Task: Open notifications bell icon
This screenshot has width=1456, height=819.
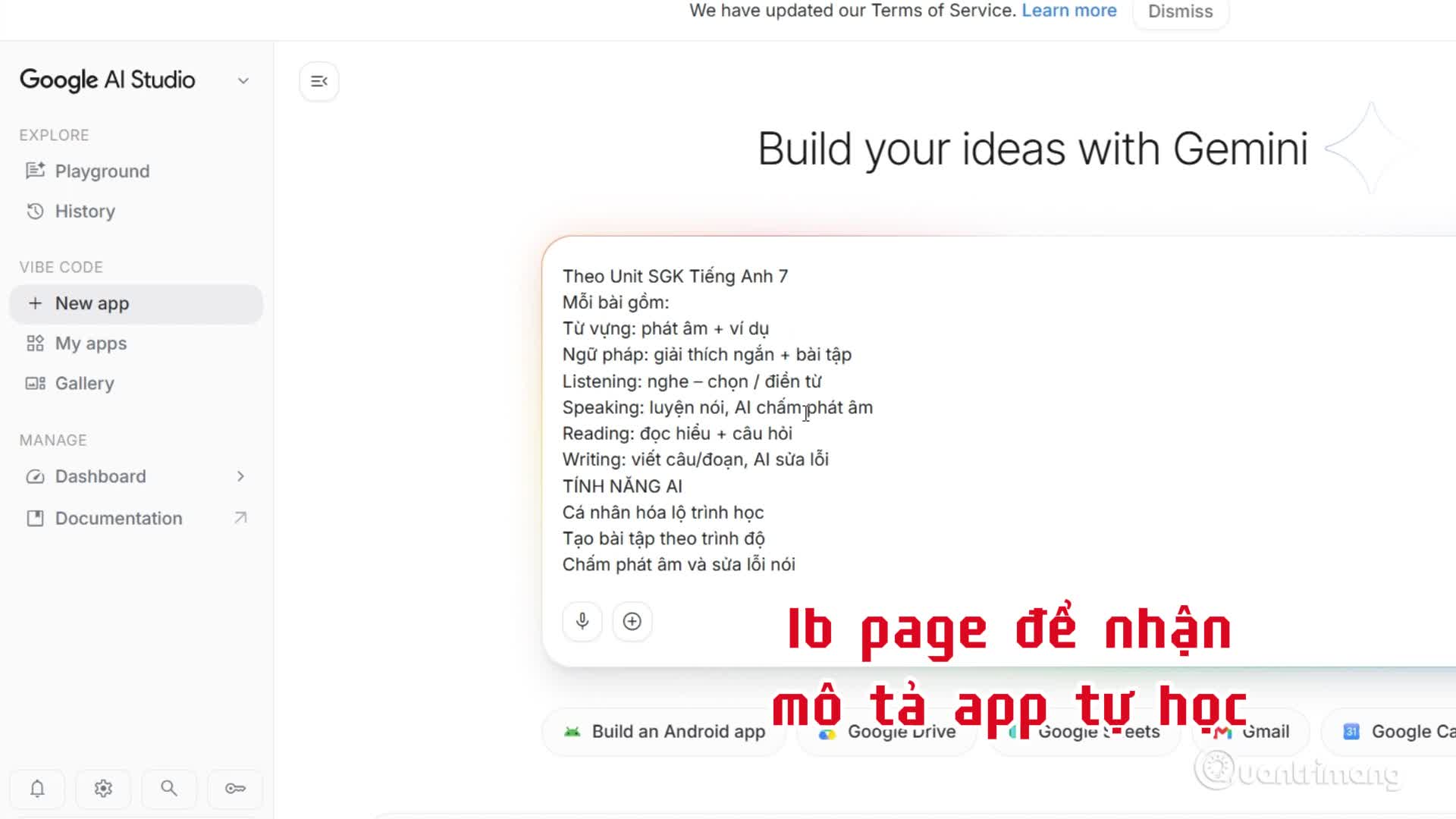Action: [x=37, y=789]
